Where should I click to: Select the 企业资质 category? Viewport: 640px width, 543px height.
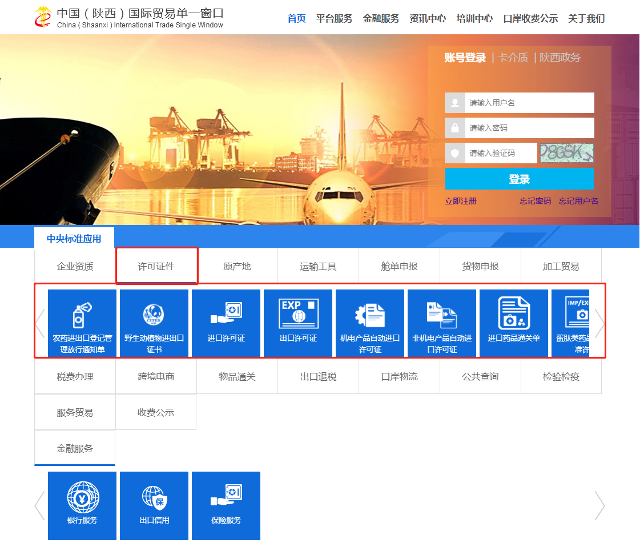pos(75,266)
